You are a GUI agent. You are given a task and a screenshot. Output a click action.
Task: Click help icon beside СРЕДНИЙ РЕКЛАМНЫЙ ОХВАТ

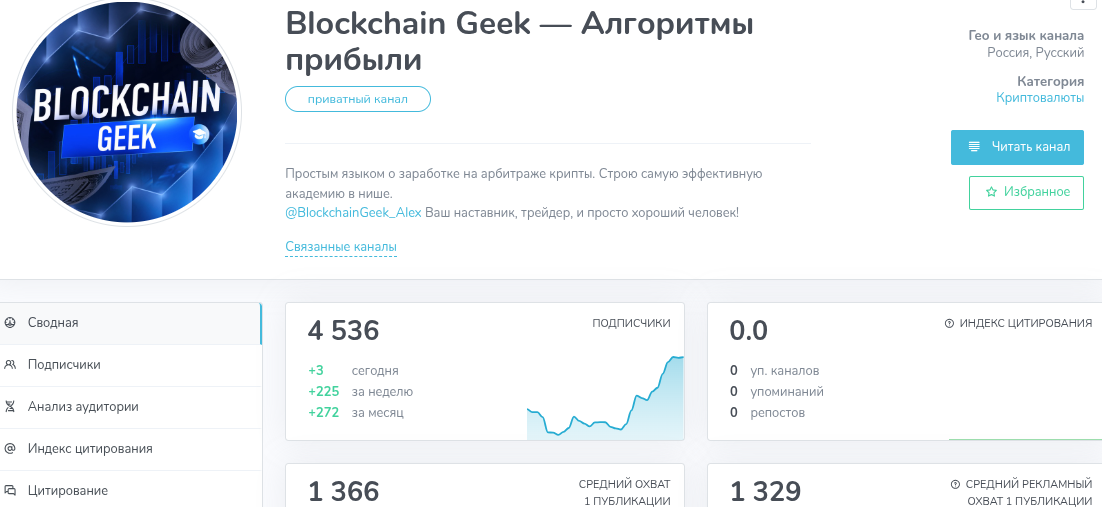955,485
